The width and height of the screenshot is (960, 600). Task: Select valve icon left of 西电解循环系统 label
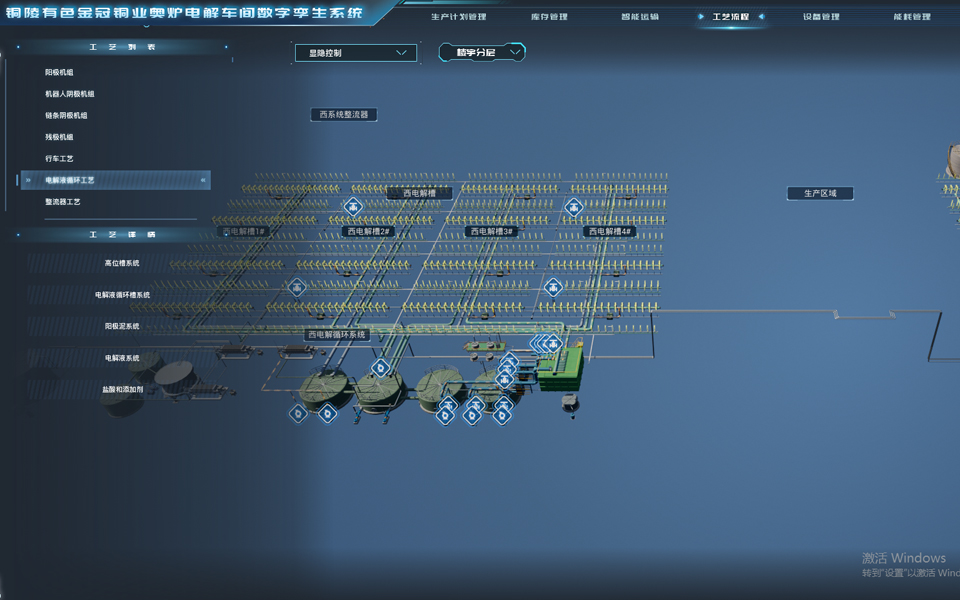point(297,287)
